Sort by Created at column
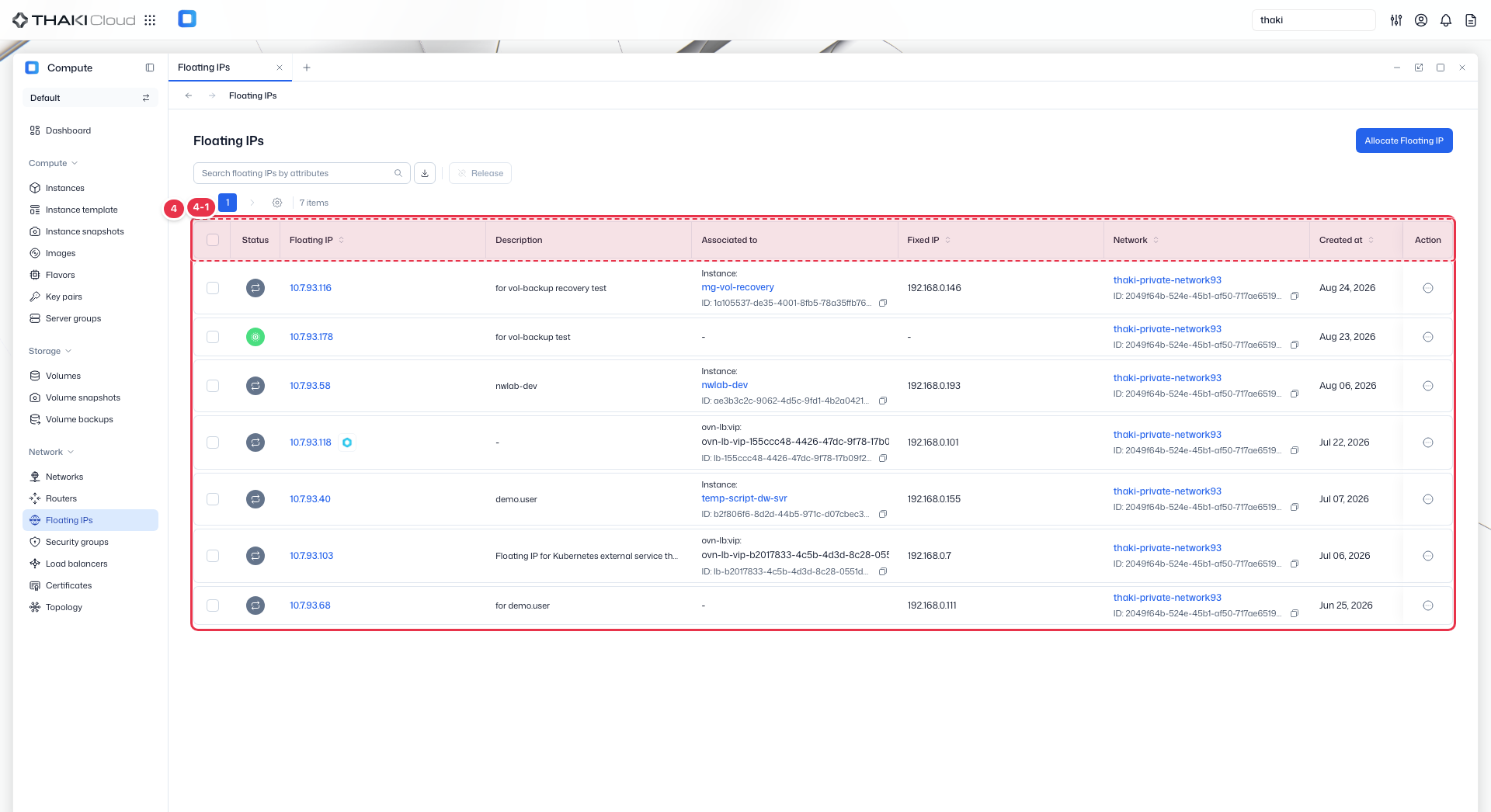Screen dimensions: 1491x812 (x=1371, y=240)
